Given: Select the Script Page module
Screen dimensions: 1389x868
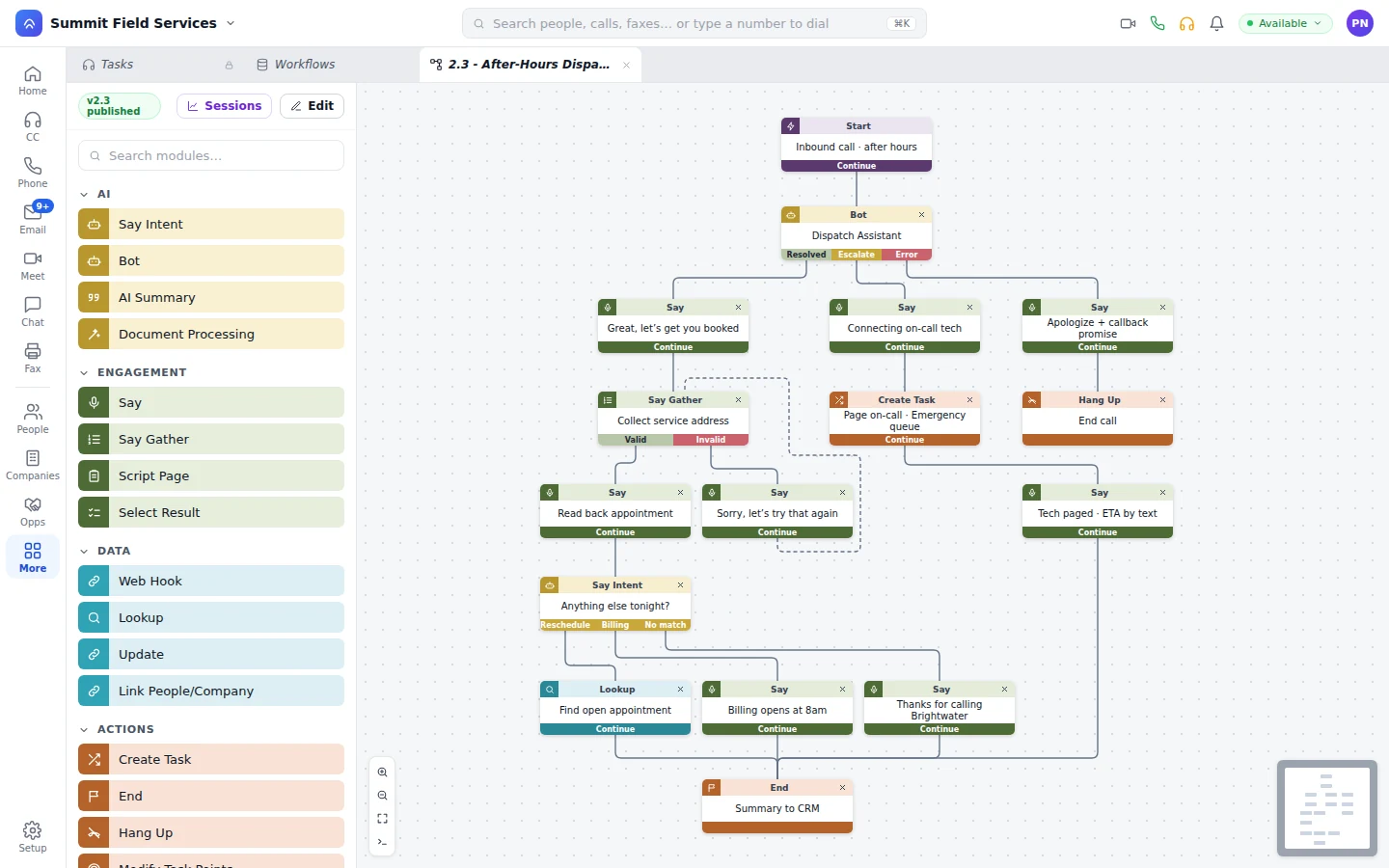Looking at the screenshot, I should pos(211,475).
